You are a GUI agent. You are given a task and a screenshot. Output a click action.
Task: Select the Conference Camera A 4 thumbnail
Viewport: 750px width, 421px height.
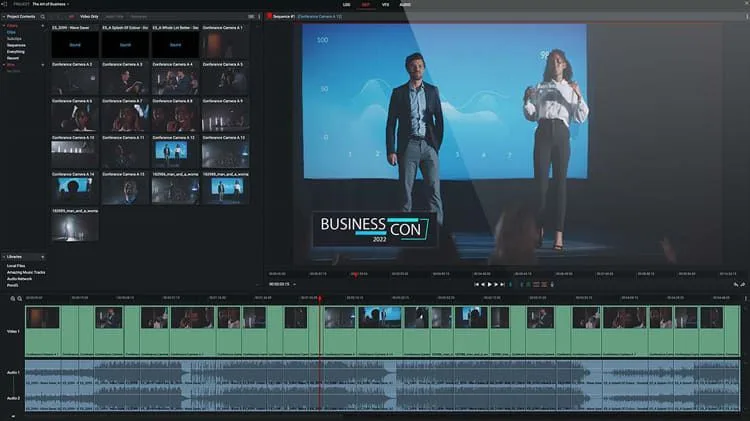(176, 81)
